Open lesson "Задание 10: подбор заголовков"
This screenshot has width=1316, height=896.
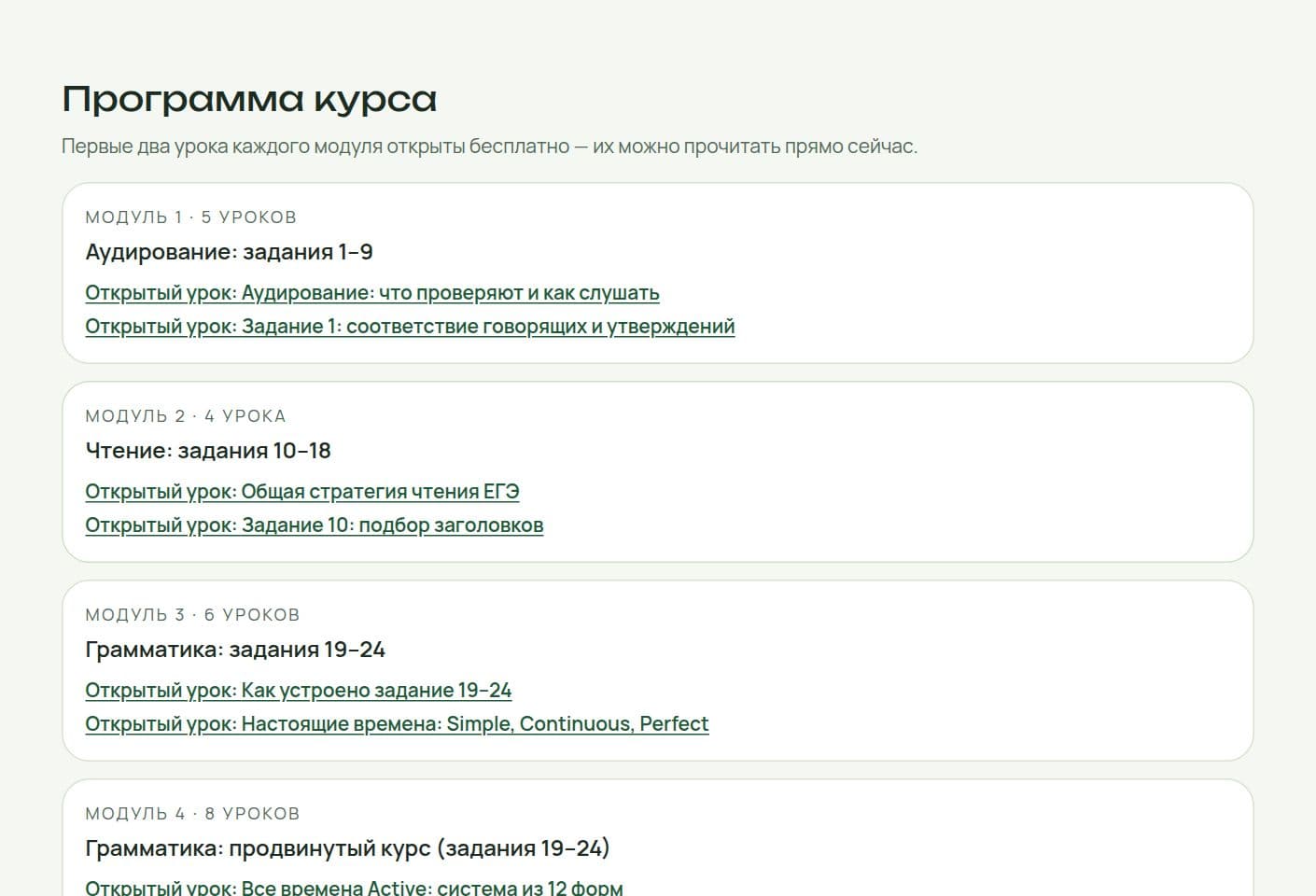[x=315, y=525]
